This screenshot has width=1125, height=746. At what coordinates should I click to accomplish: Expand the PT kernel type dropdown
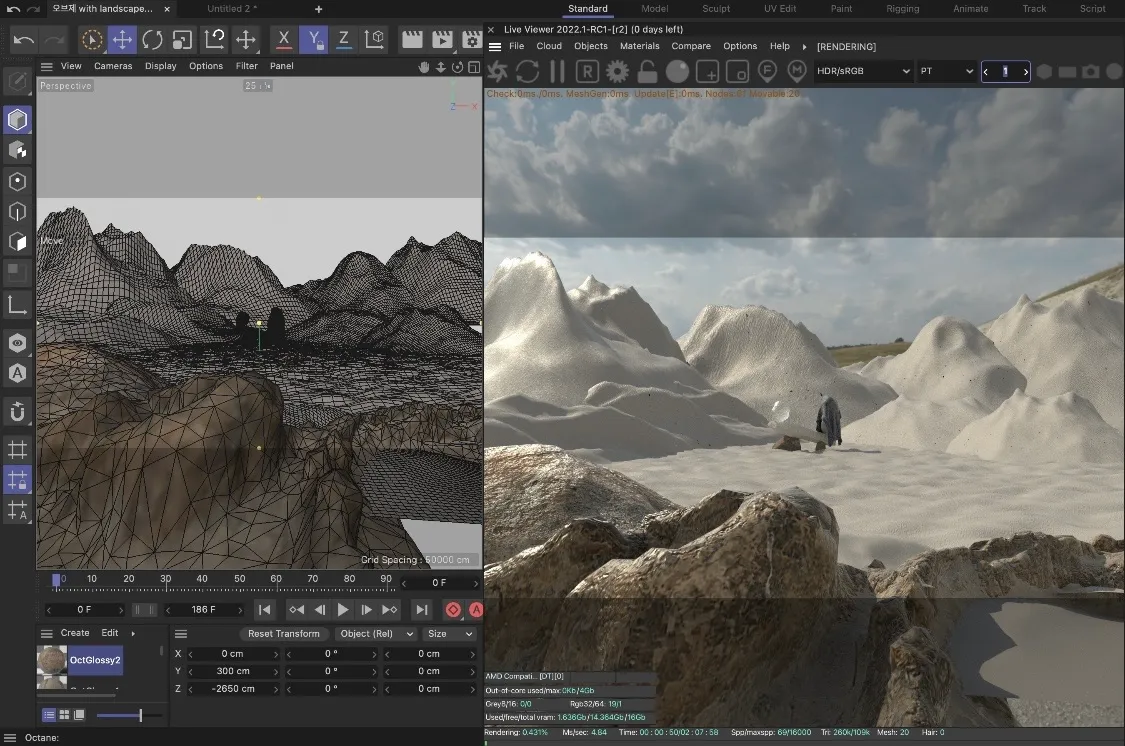(x=946, y=71)
